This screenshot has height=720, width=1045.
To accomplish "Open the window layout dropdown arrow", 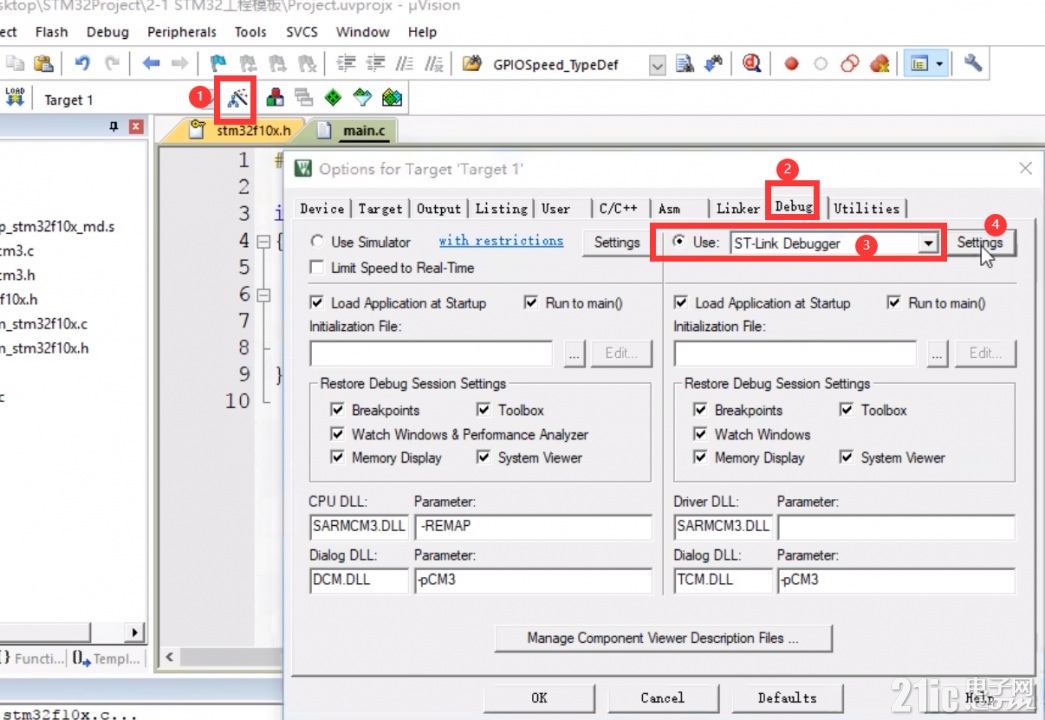I will 940,64.
